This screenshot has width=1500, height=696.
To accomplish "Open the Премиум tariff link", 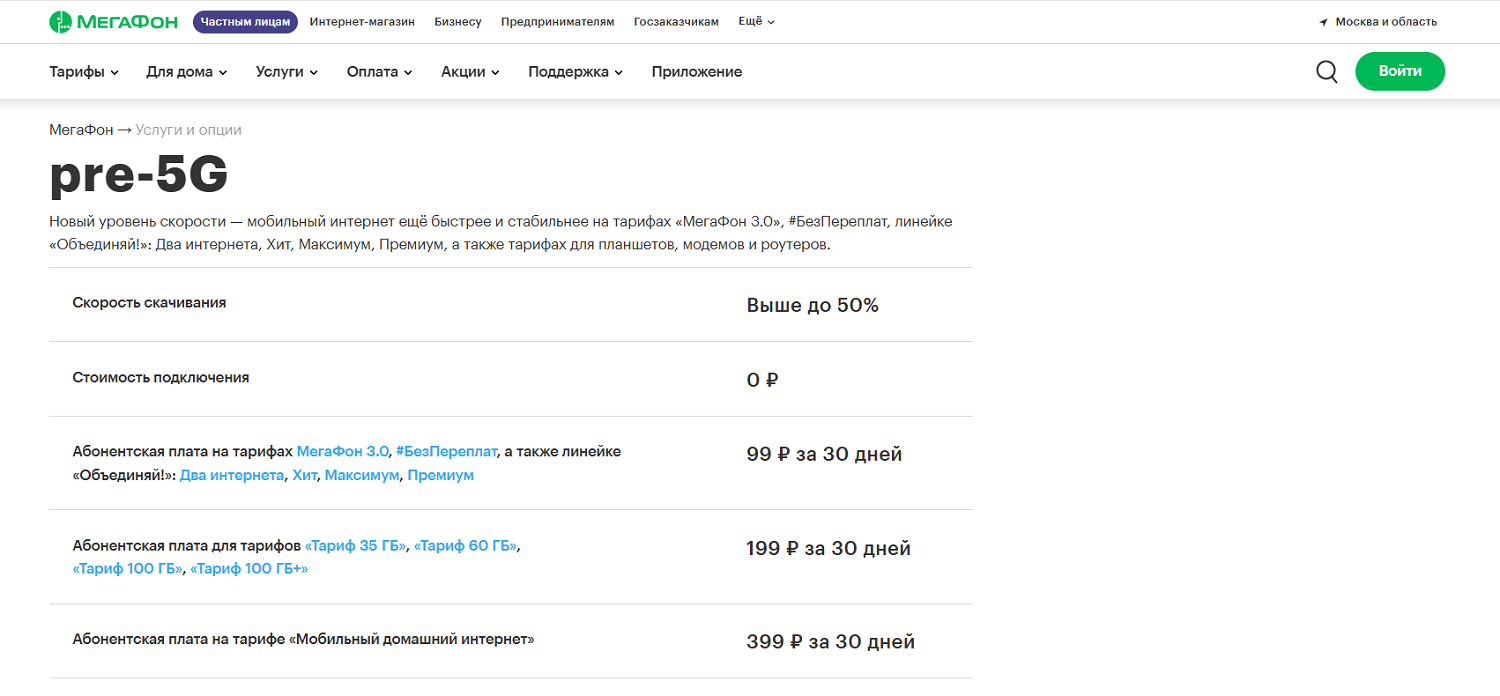I will [x=441, y=476].
